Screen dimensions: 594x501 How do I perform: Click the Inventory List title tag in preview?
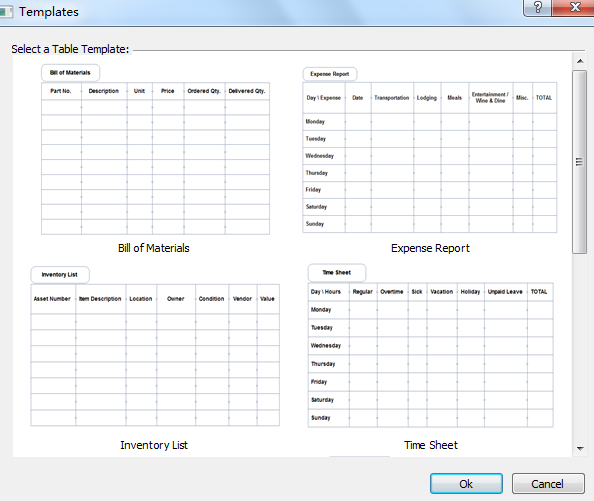coord(60,275)
